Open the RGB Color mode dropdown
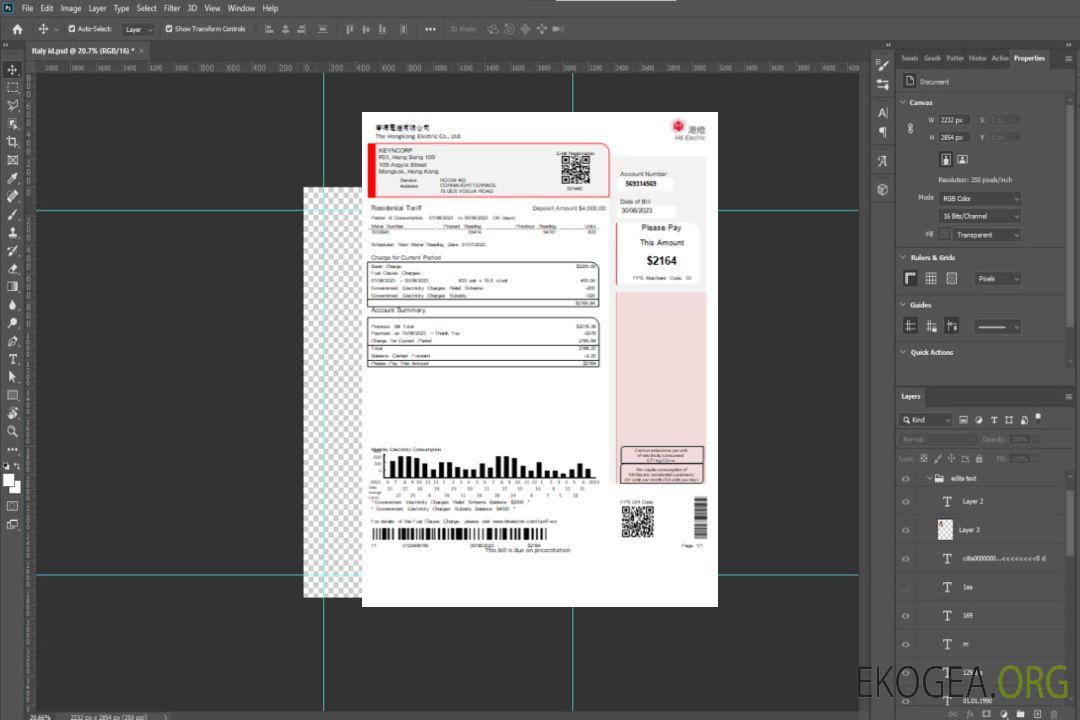This screenshot has width=1080, height=720. (x=980, y=199)
